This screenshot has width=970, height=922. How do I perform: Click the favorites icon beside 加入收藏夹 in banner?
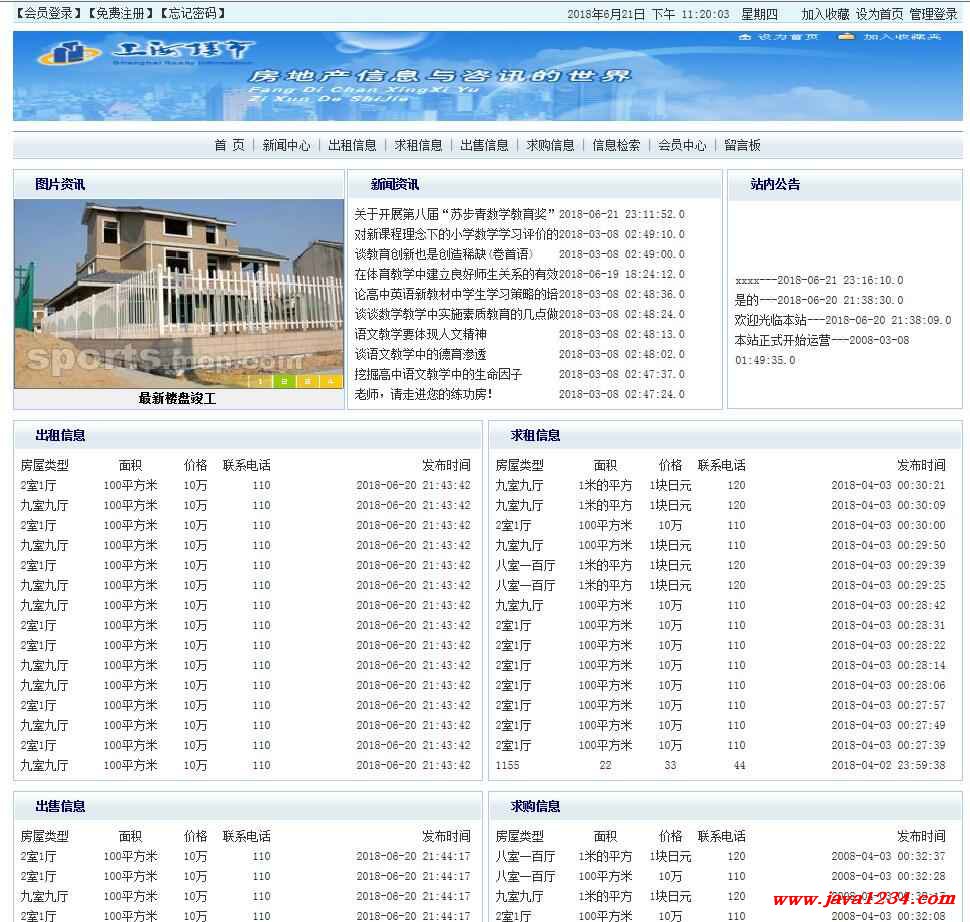[x=846, y=37]
